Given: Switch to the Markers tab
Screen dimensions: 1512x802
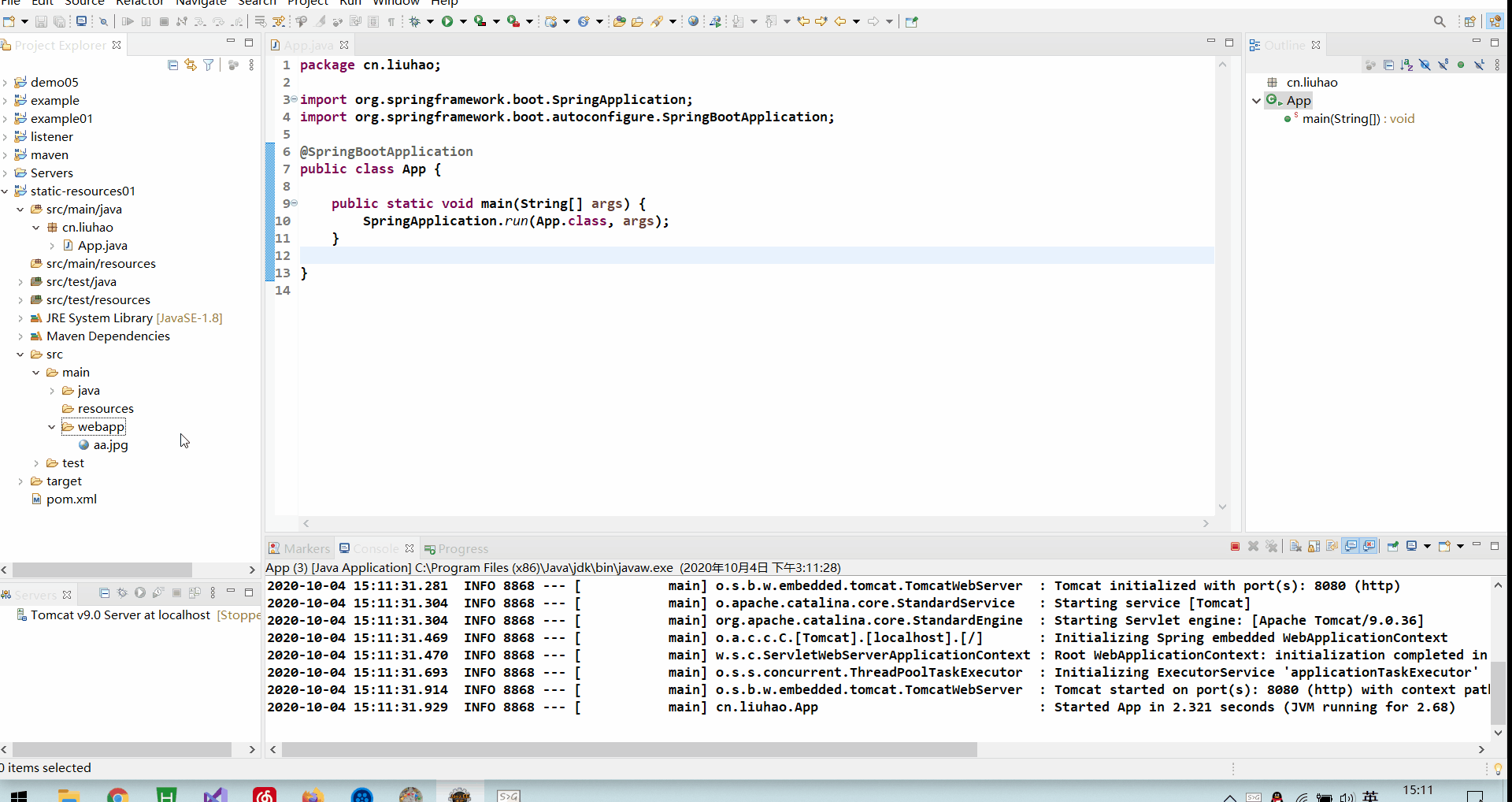Looking at the screenshot, I should (299, 548).
